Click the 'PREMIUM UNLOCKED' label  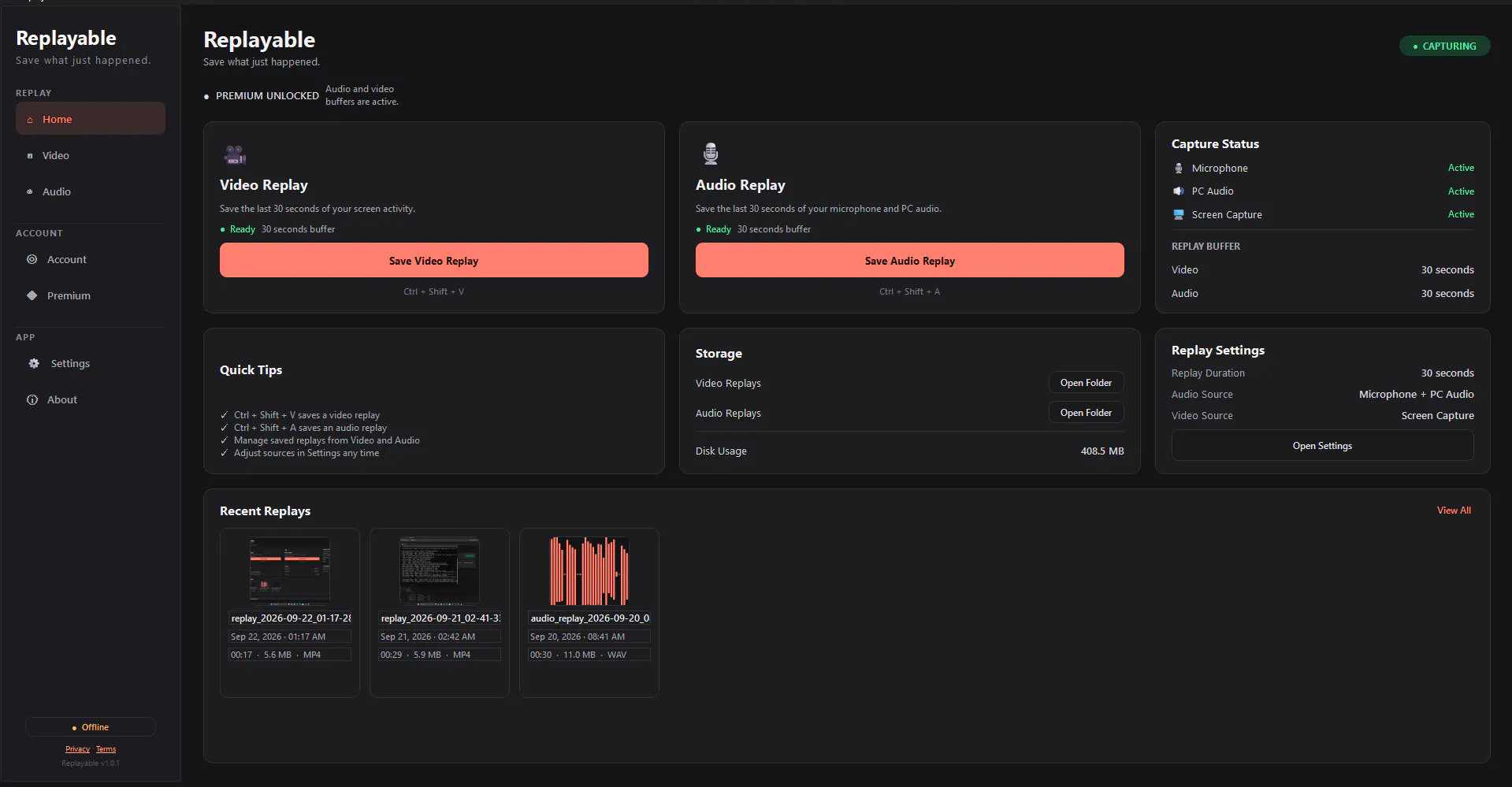coord(267,95)
